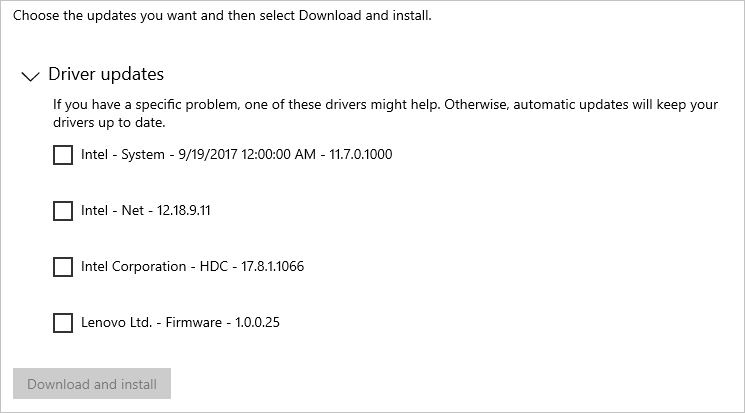Click the 'Lenovo Ltd.' vendor name
The image size is (745, 413).
pos(116,323)
